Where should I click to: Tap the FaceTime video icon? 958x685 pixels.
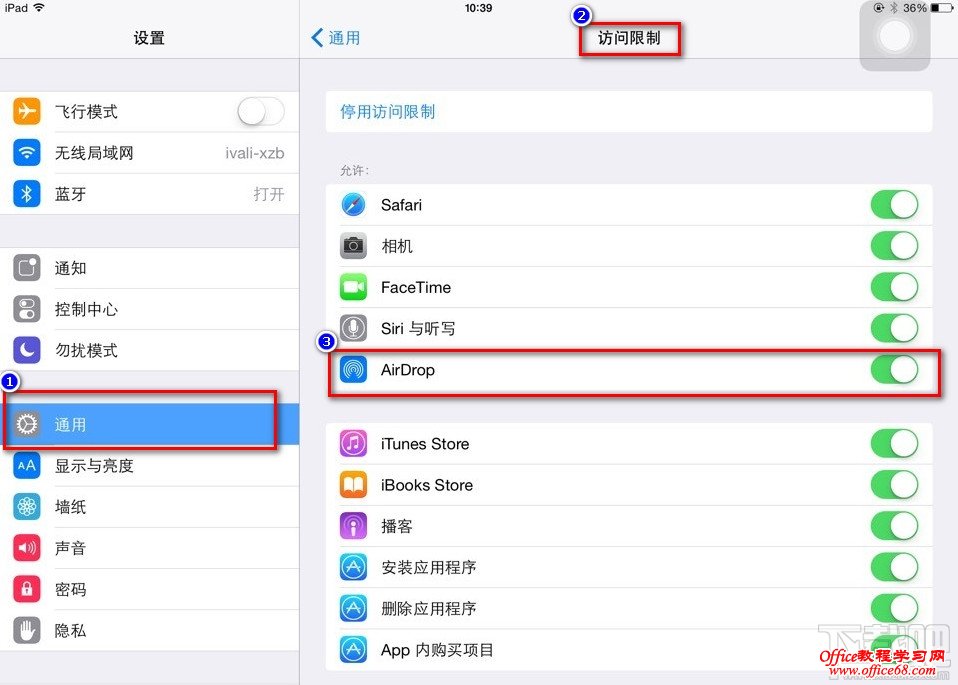click(353, 287)
